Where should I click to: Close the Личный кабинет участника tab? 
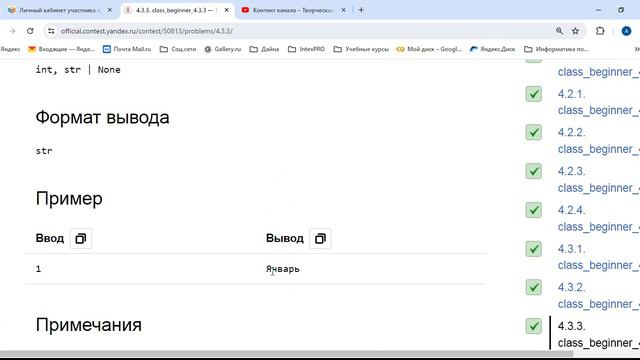pyautogui.click(x=109, y=10)
